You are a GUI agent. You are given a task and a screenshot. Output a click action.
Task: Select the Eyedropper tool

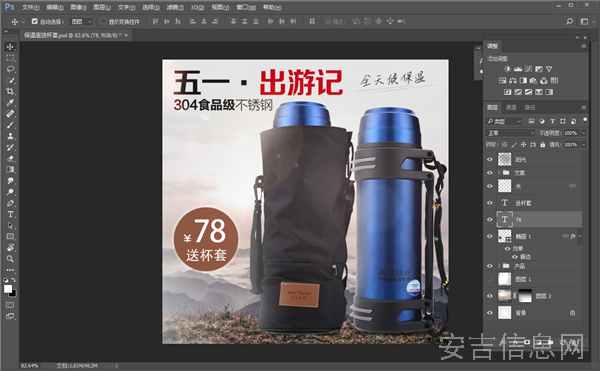point(10,103)
